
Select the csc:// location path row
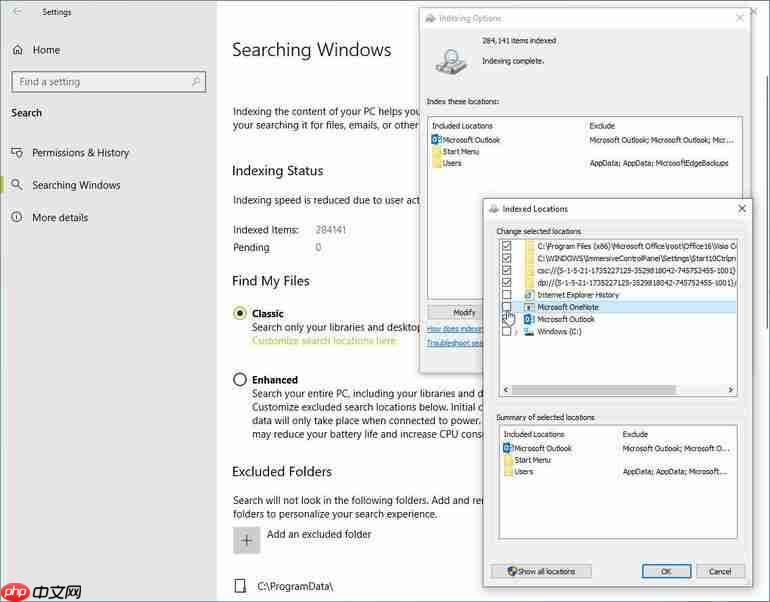coord(636,271)
